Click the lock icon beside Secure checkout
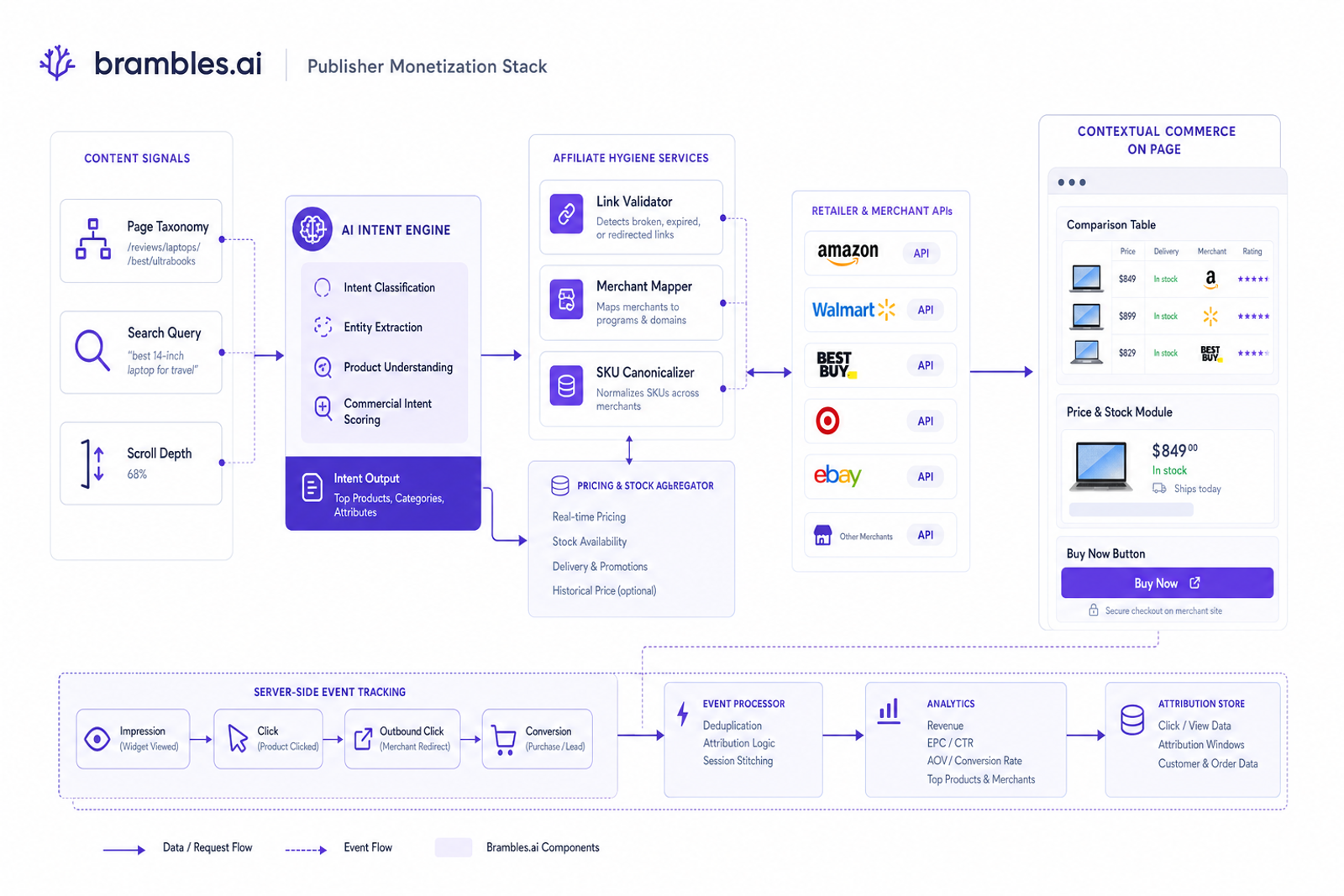The width and height of the screenshot is (1344, 896). pyautogui.click(x=1093, y=610)
